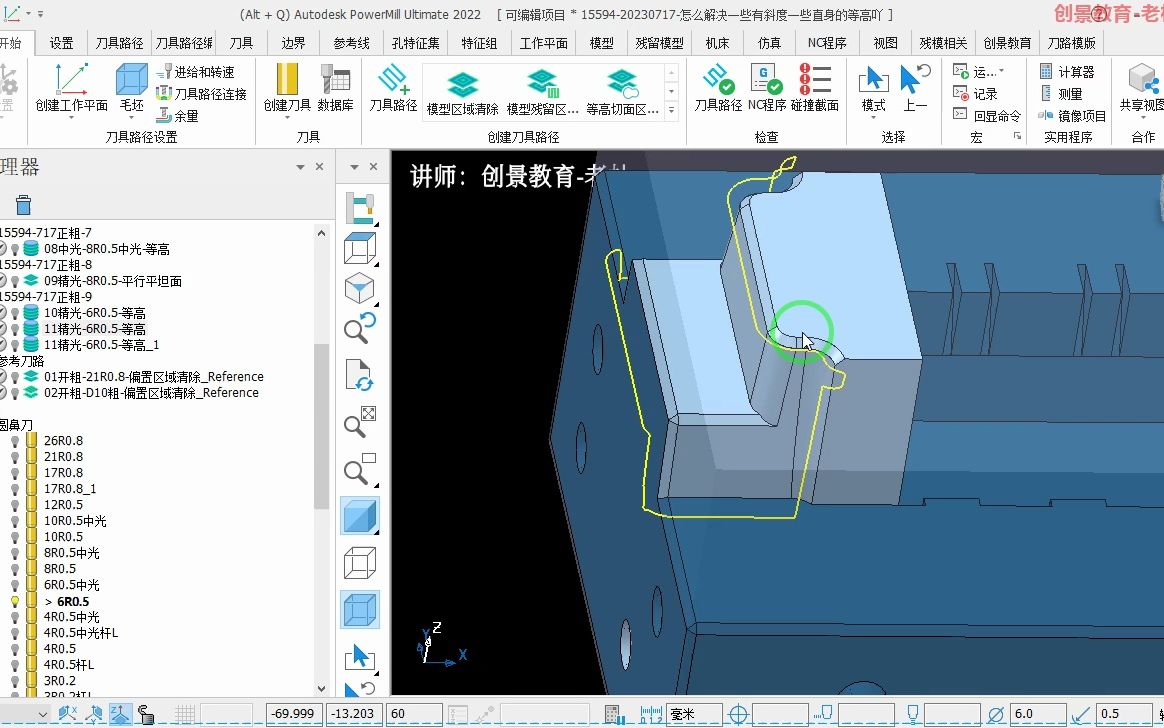
Task: Toggle light bulb for tool 4R0.5
Action: click(x=15, y=649)
